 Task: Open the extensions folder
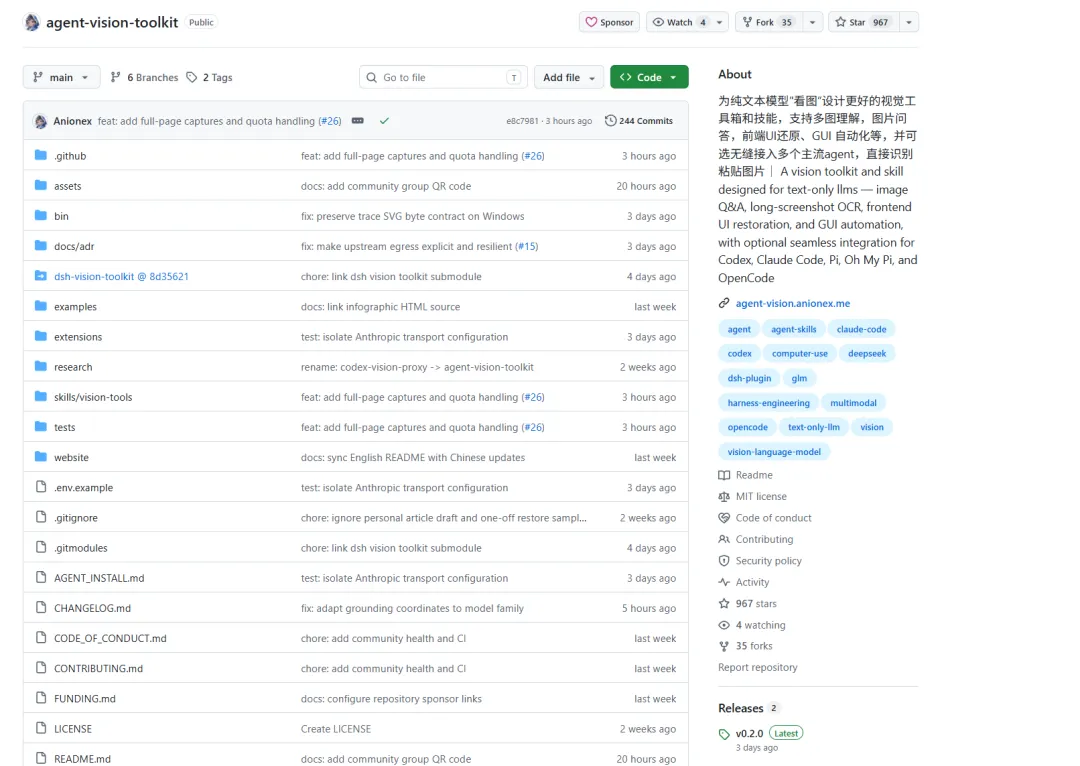(78, 337)
